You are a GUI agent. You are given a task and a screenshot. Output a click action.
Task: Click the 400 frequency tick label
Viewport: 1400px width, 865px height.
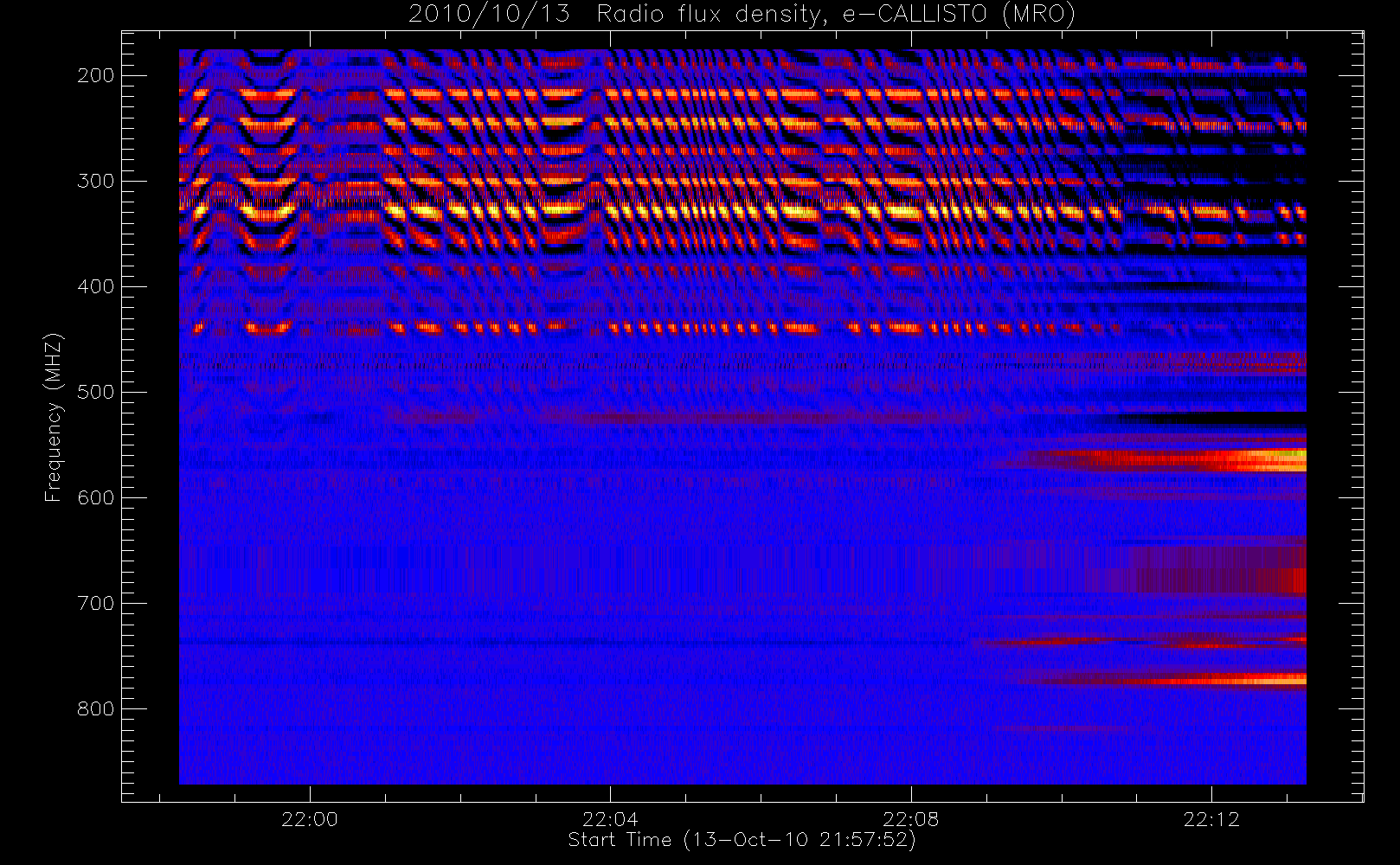coord(96,286)
